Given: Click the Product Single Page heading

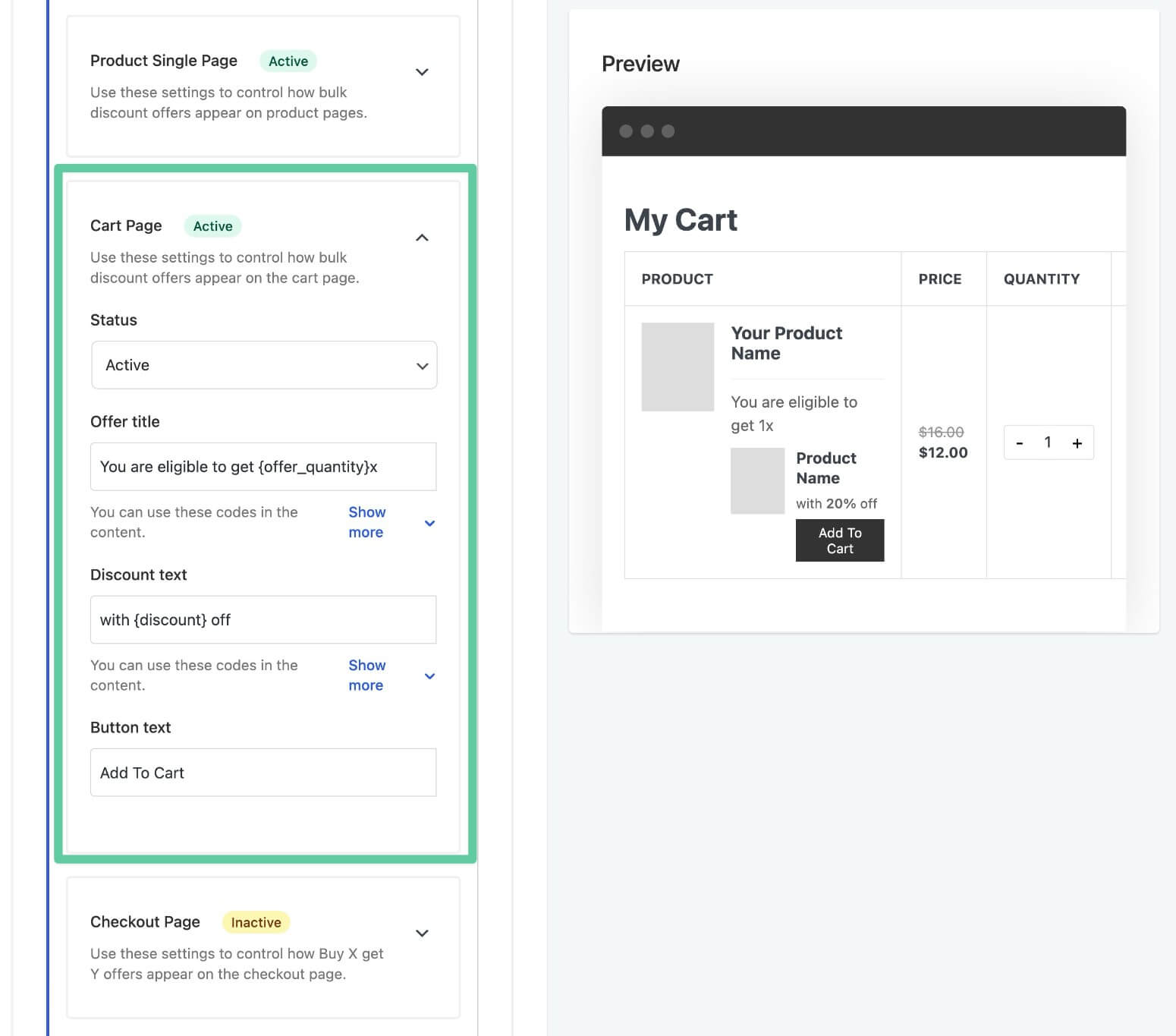Looking at the screenshot, I should [x=164, y=61].
